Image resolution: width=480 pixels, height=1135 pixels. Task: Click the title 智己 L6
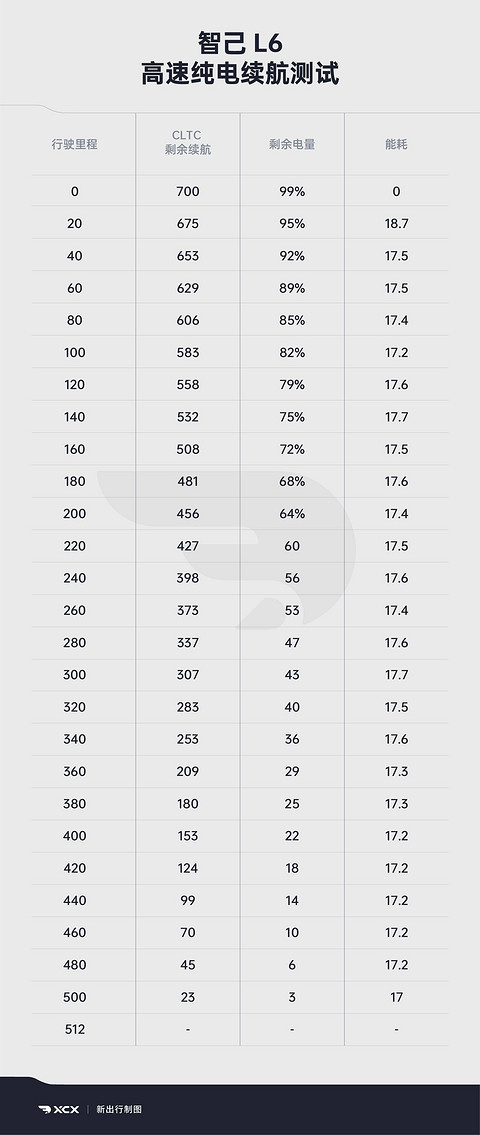pyautogui.click(x=240, y=44)
